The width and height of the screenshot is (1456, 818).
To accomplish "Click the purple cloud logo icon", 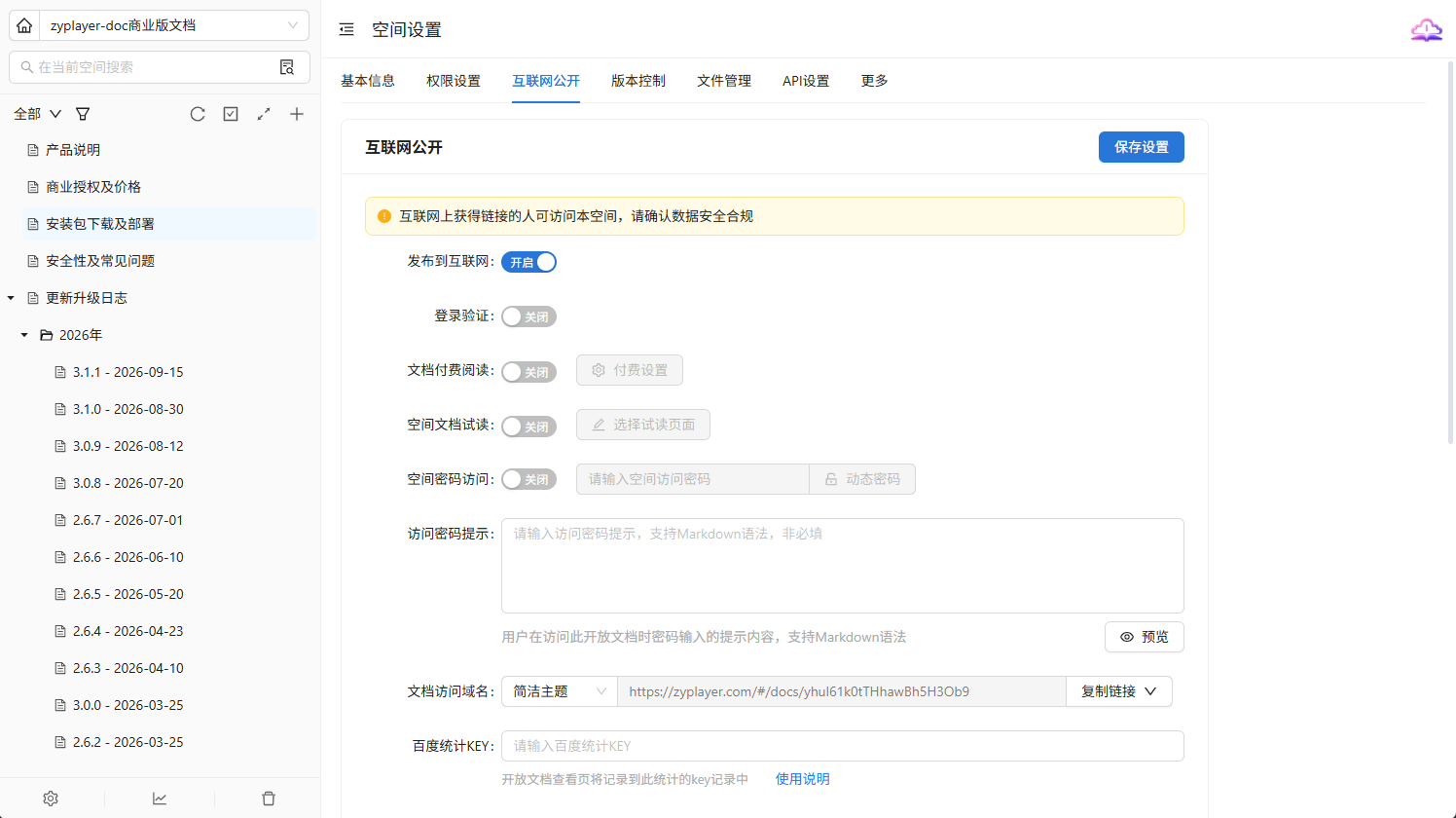I will click(x=1427, y=29).
